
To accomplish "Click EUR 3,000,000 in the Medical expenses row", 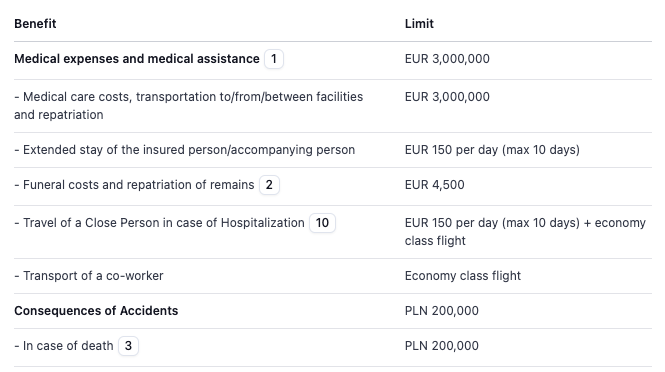I will coord(447,59).
